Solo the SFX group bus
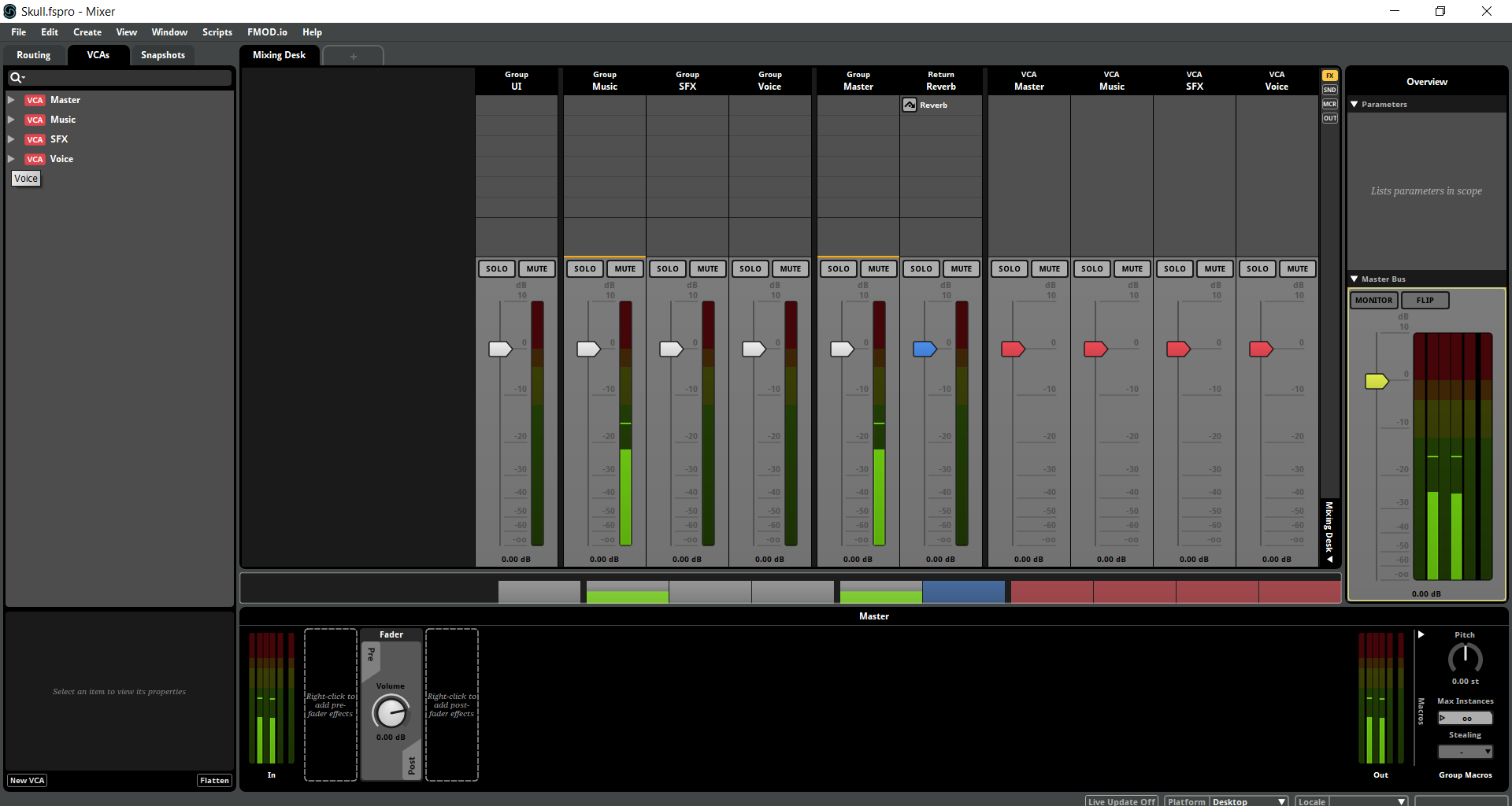The height and width of the screenshot is (806, 1512). (x=668, y=269)
